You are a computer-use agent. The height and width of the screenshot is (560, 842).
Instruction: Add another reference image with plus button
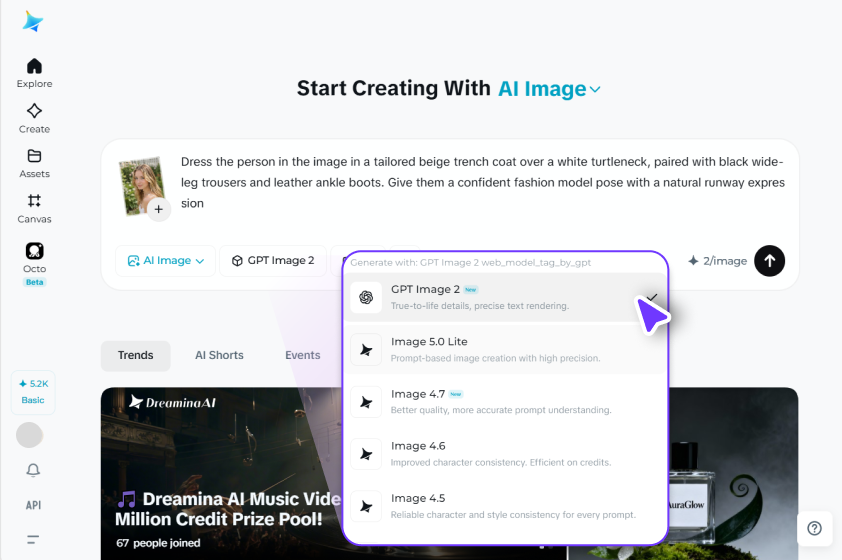(x=158, y=209)
